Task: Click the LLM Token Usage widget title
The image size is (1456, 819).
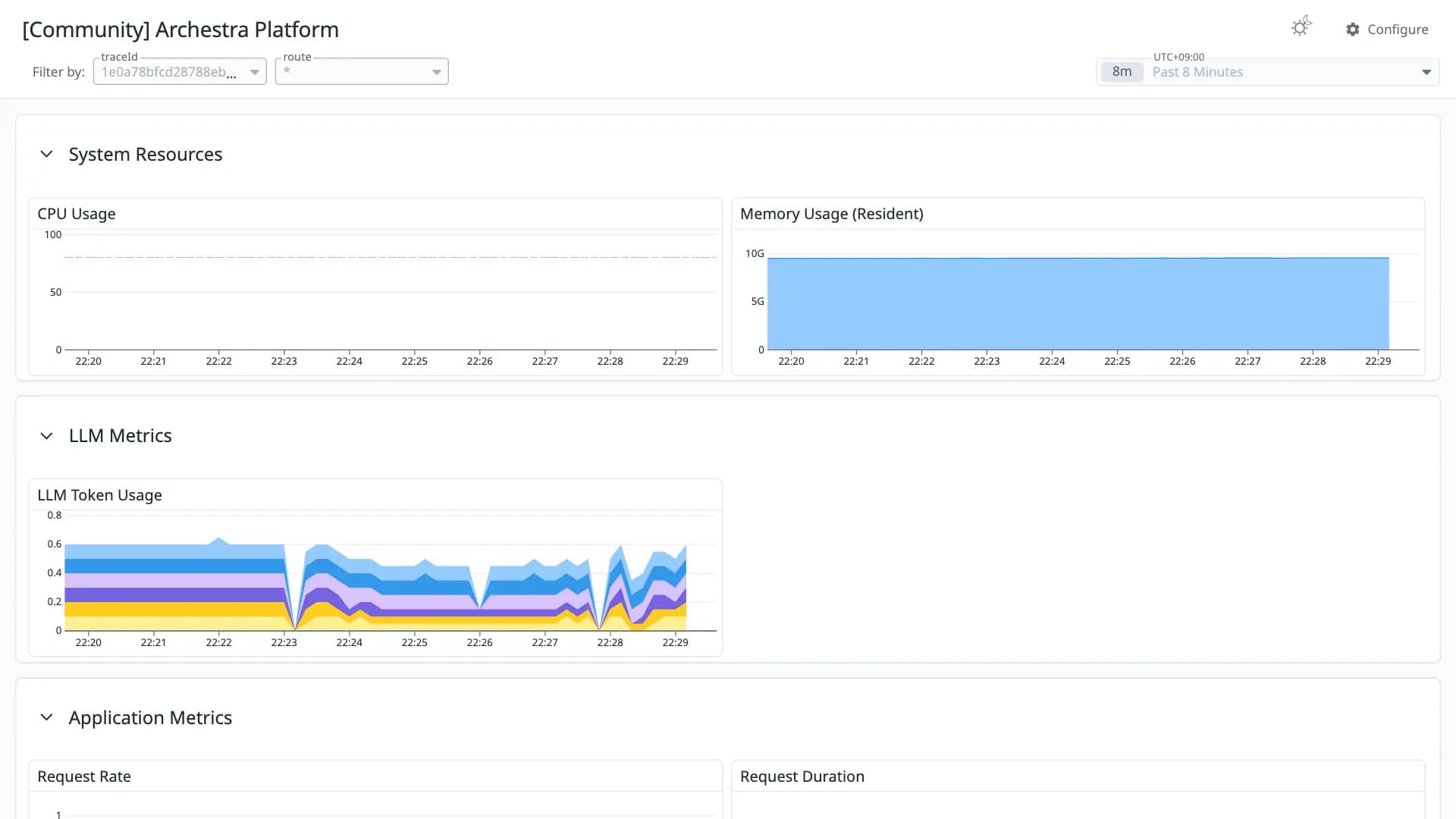Action: click(x=99, y=495)
